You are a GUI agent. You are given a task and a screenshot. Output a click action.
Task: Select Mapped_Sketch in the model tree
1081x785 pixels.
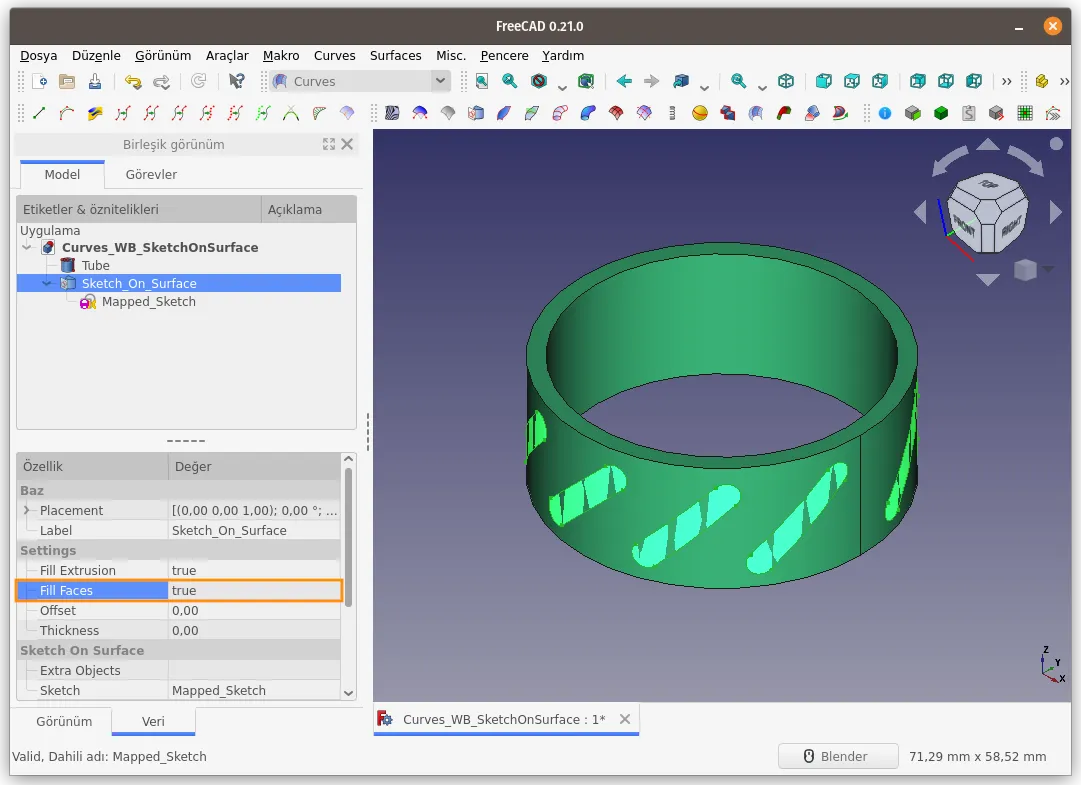click(x=148, y=301)
